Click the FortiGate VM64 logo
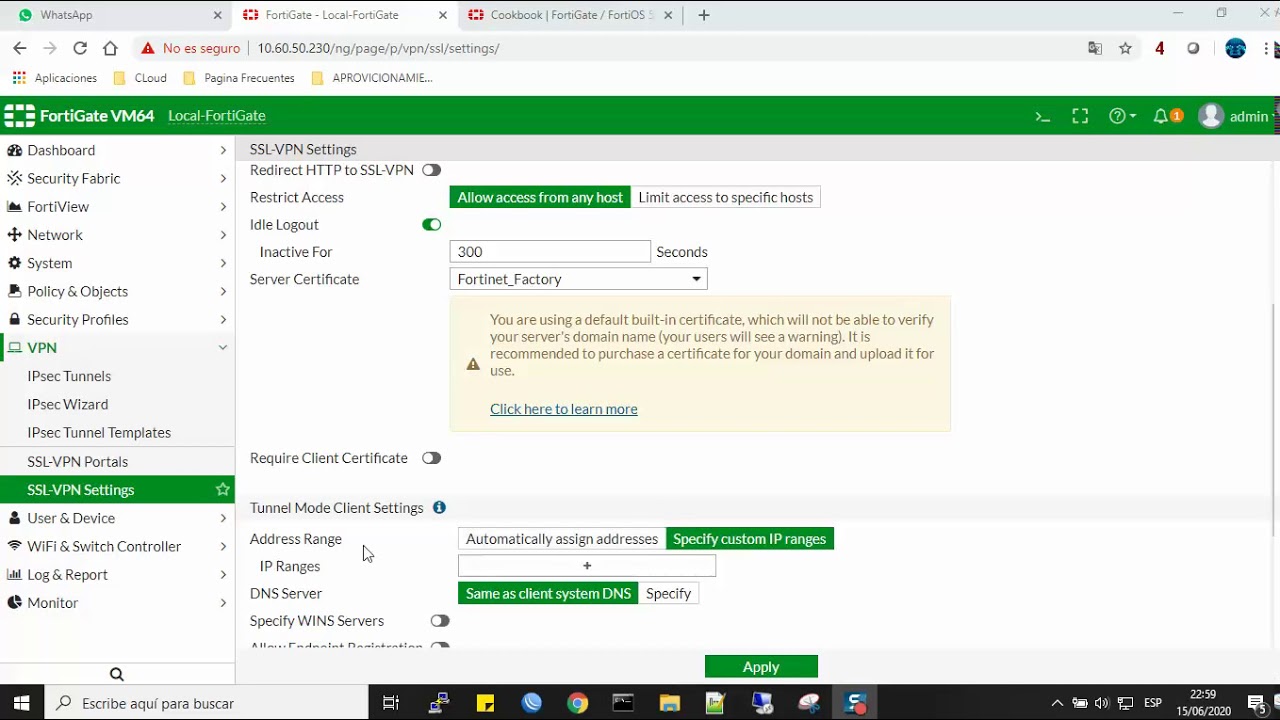The width and height of the screenshot is (1280, 720). (x=79, y=116)
